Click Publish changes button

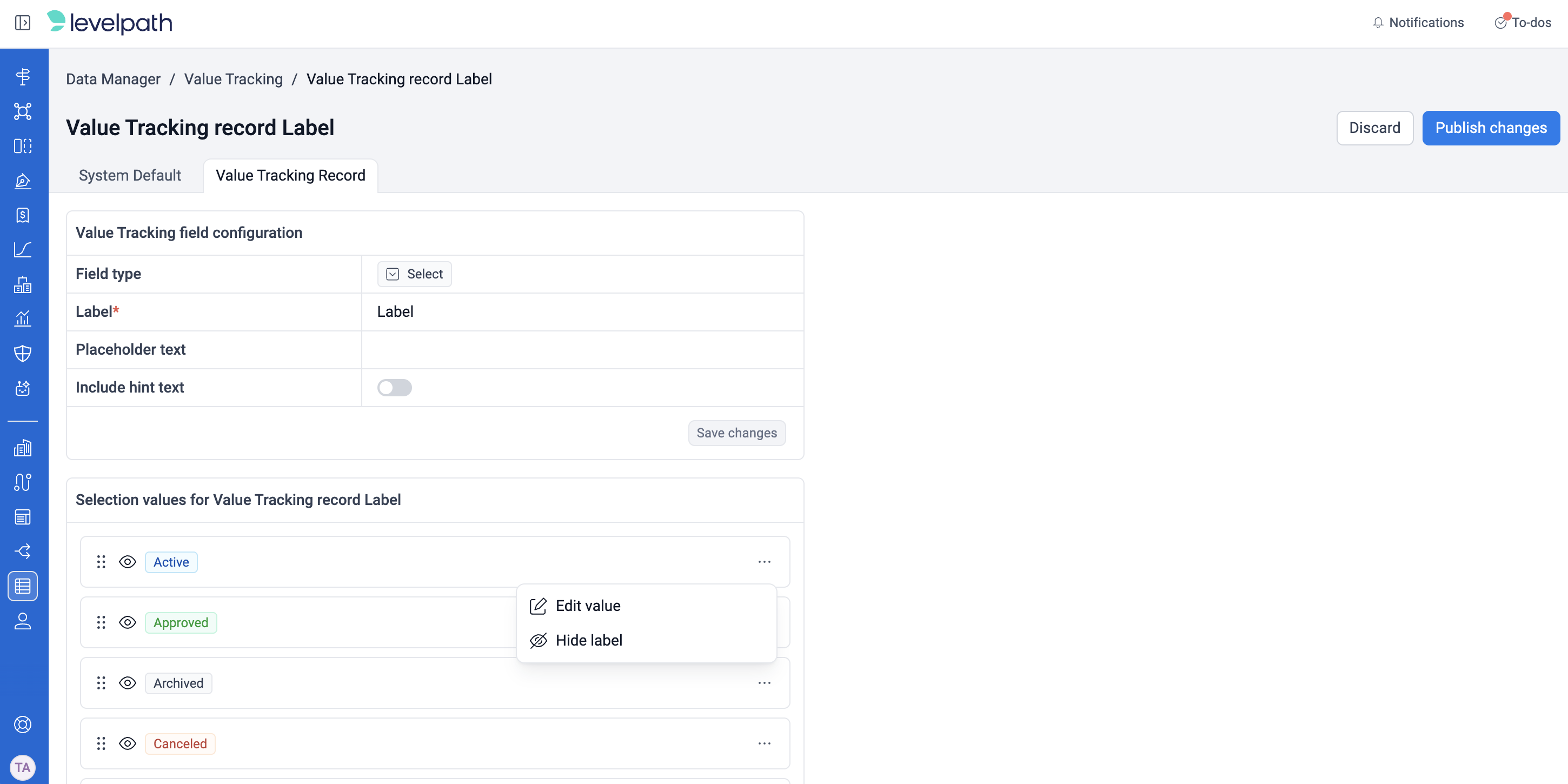click(1491, 128)
